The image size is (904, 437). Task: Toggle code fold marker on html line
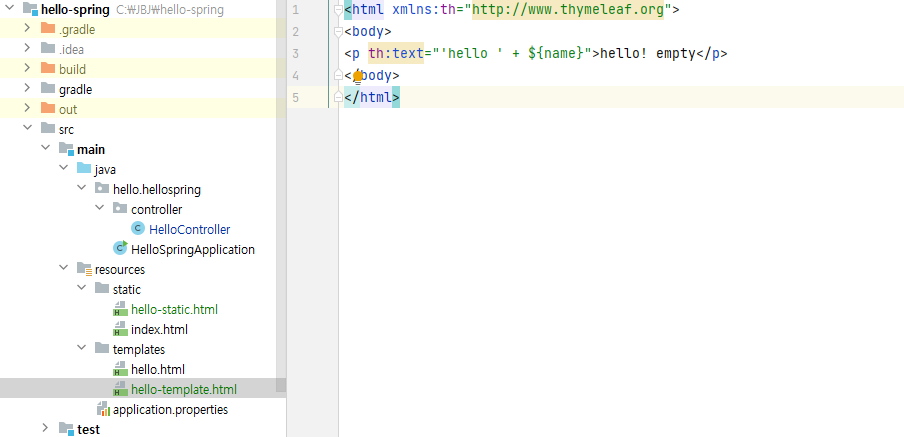[x=338, y=9]
